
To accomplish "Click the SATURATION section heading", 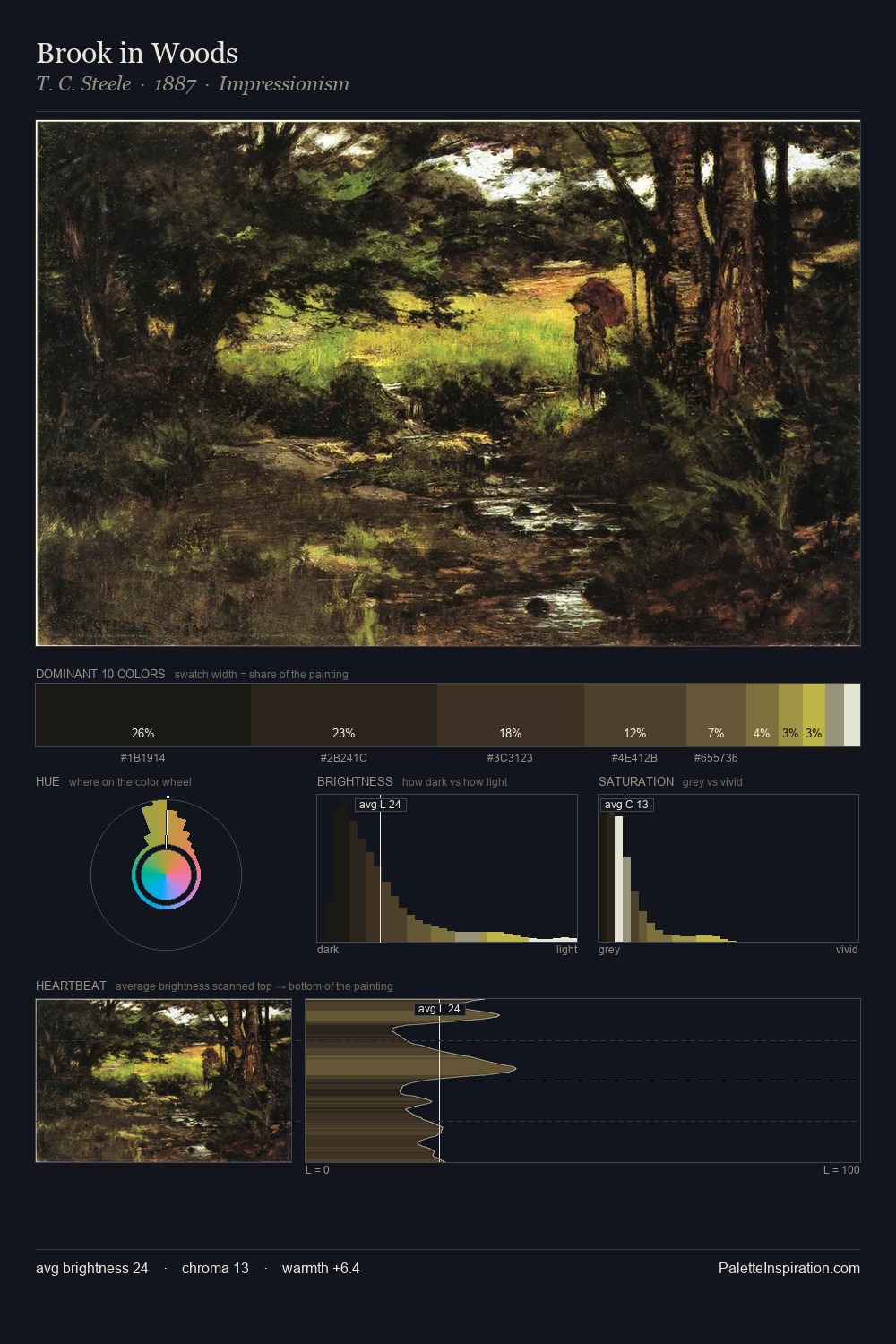I will click(636, 781).
